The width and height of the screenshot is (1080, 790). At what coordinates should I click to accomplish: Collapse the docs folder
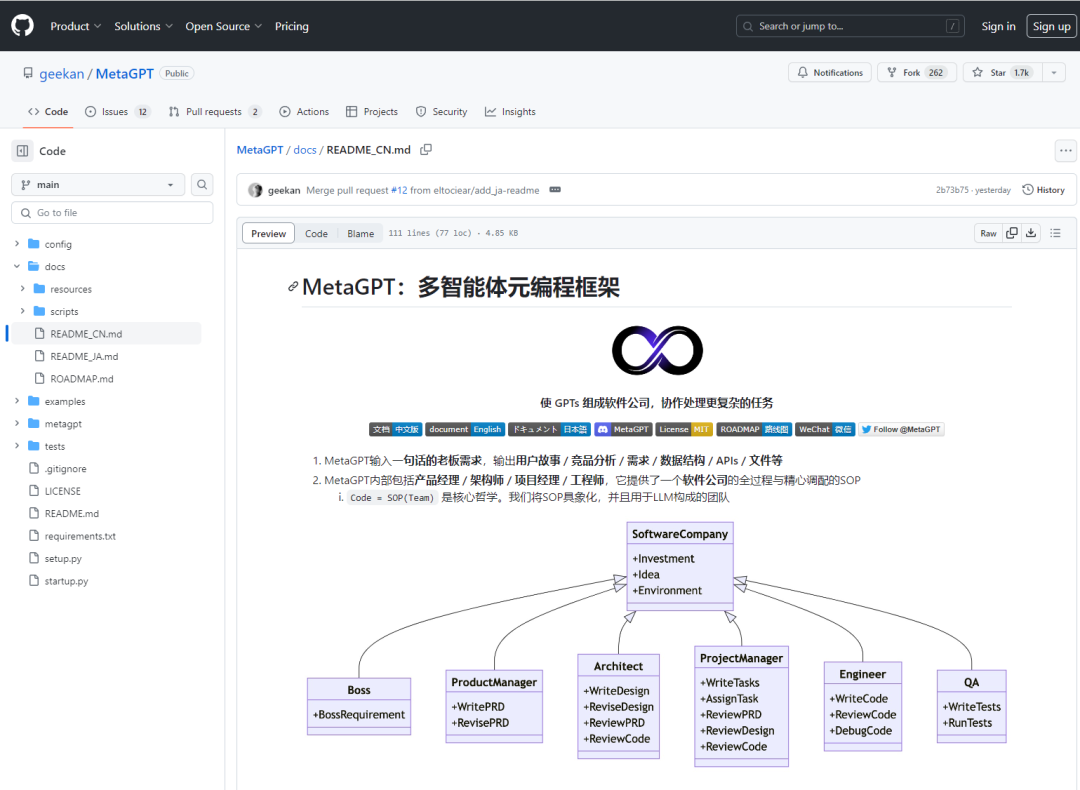click(17, 267)
